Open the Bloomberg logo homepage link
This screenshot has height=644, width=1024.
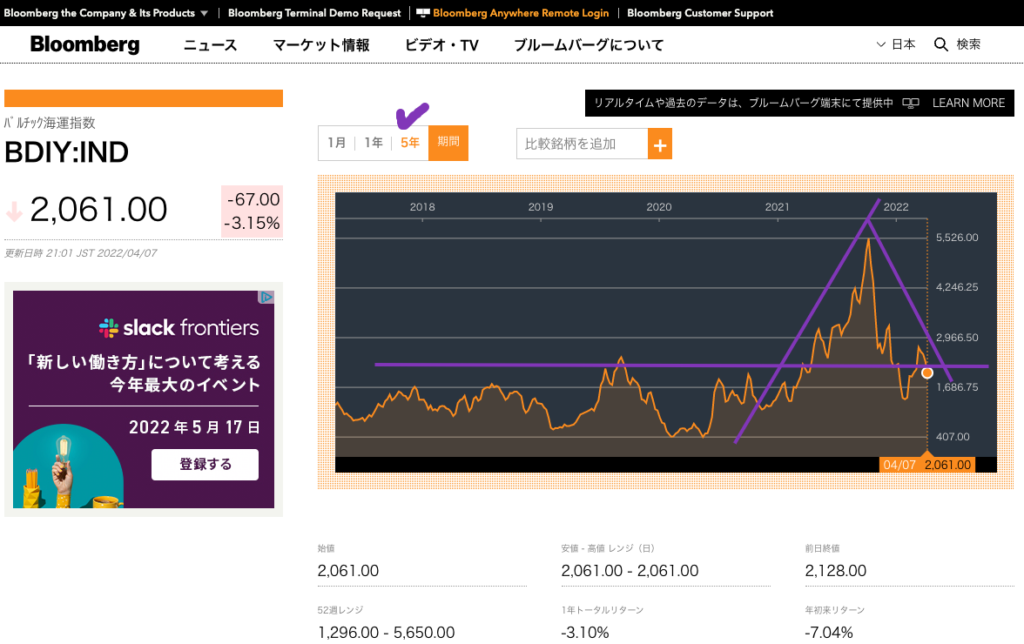85,44
